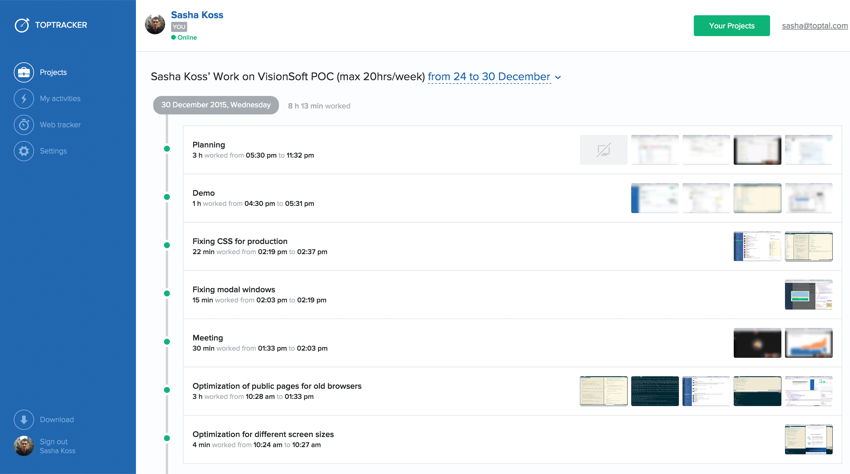Select Web tracker menu item

coord(60,125)
